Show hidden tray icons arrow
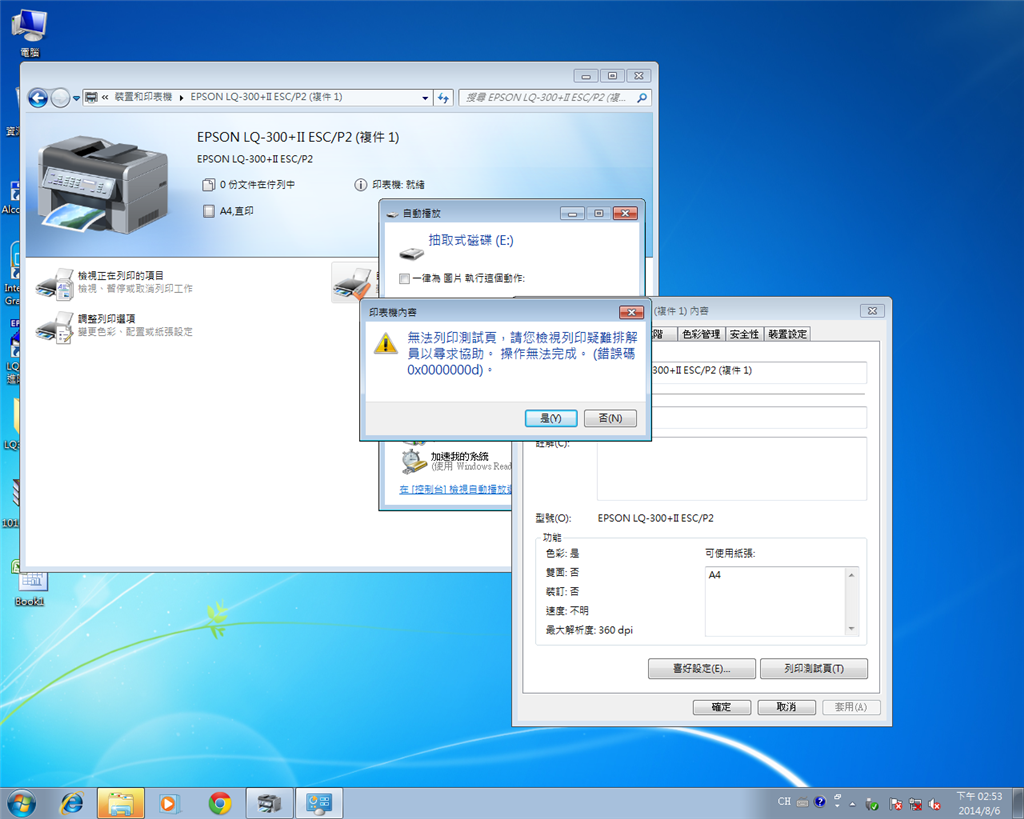Viewport: 1024px width, 819px height. click(852, 804)
